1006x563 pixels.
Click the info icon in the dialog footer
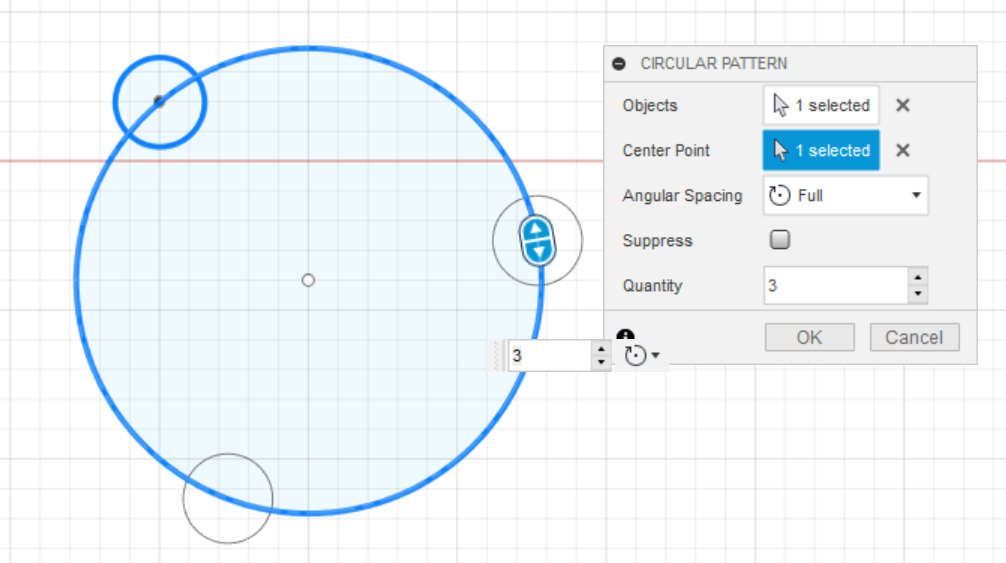[625, 335]
